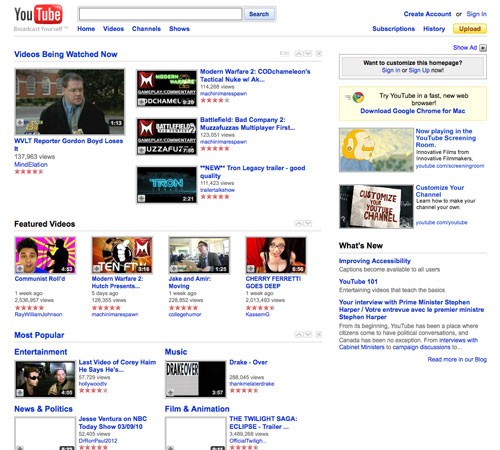Open Improving Accessibility news item

pyautogui.click(x=375, y=261)
